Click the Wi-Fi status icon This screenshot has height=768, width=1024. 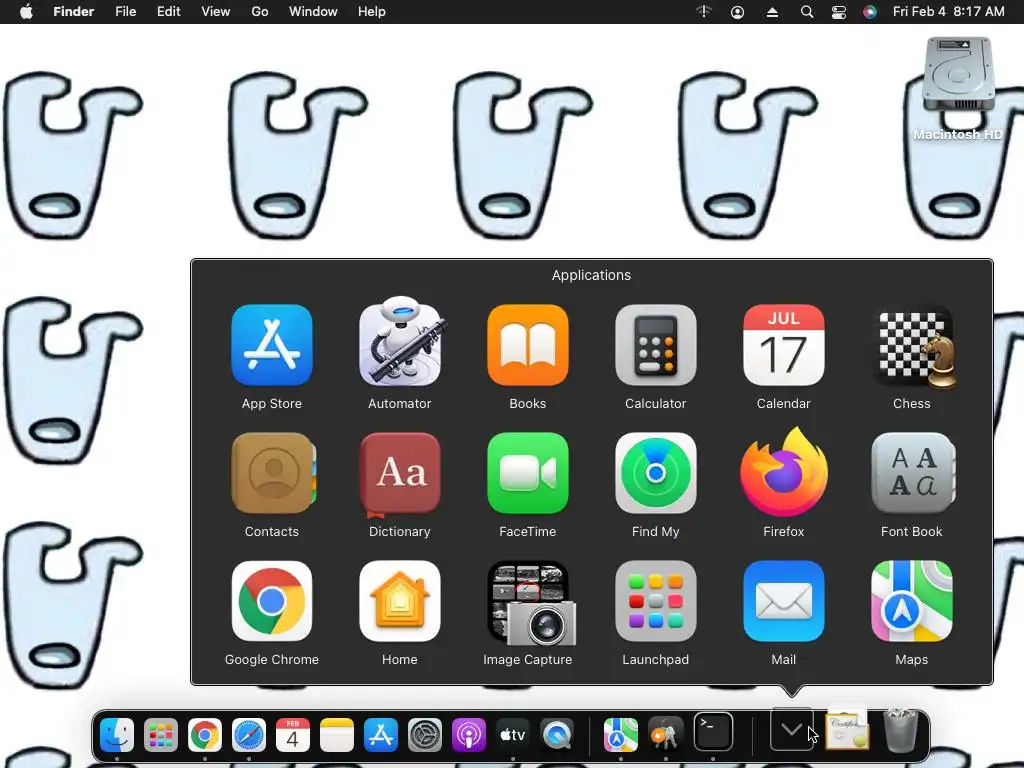[x=703, y=12]
